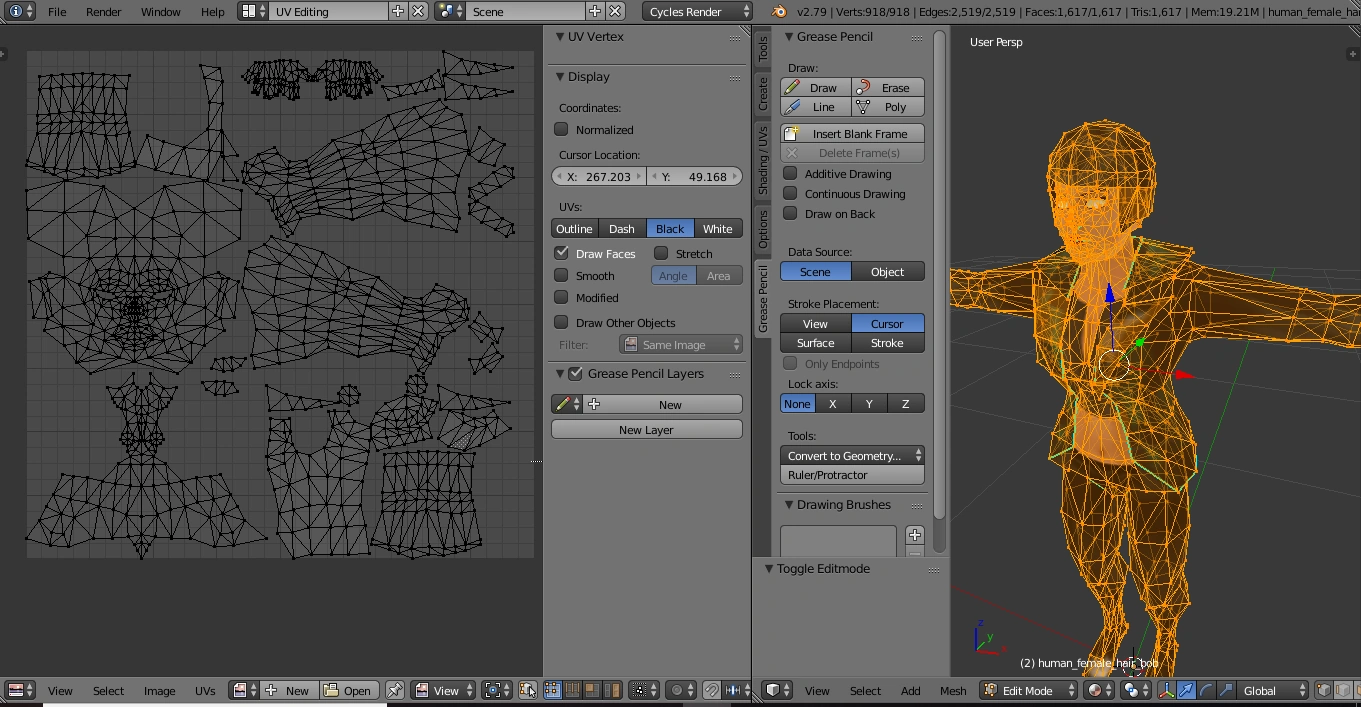This screenshot has height=707, width=1361.
Task: Open the Edit Mode selector dropdown
Action: 1028,690
